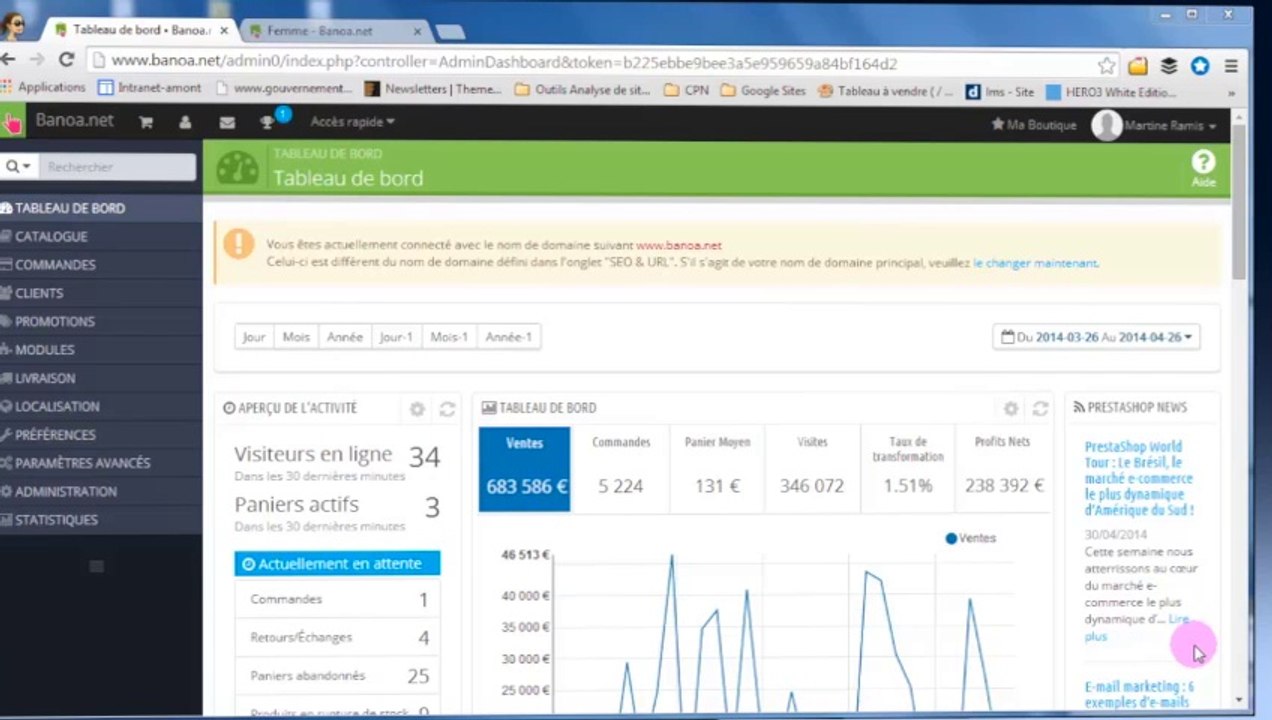This screenshot has height=720, width=1272.
Task: Open the messages envelope icon in header
Action: (227, 122)
